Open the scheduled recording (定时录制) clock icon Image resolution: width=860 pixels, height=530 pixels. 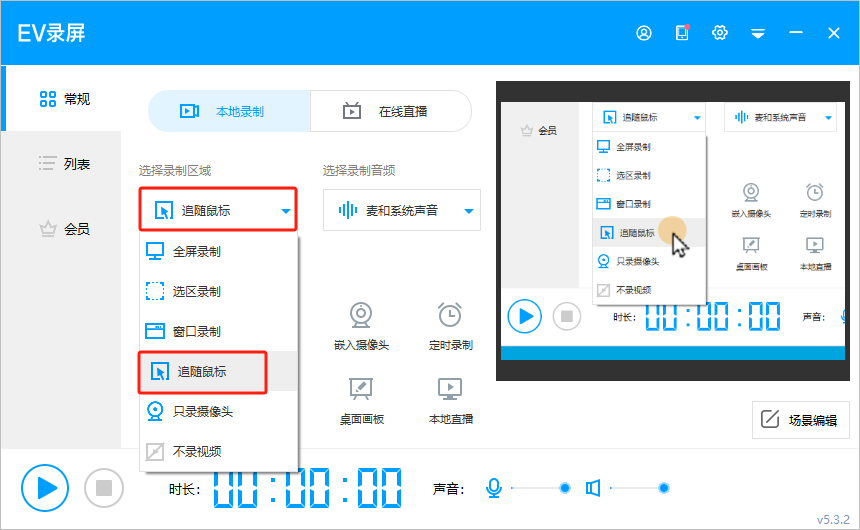click(449, 316)
